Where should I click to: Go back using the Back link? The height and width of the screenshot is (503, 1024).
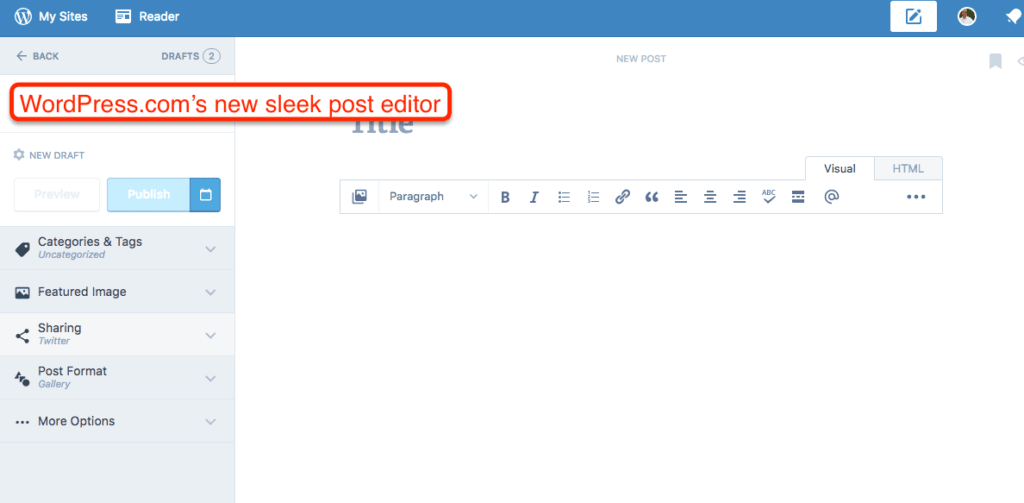coord(38,56)
